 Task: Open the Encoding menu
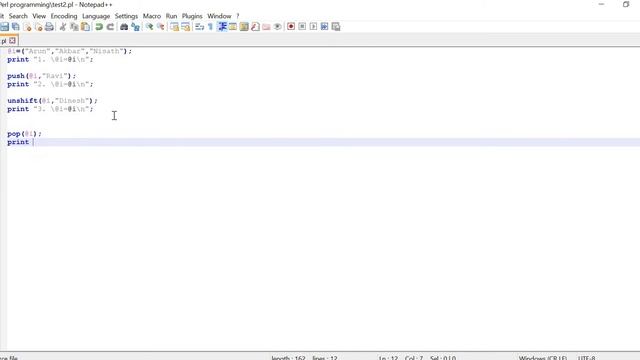(x=64, y=16)
